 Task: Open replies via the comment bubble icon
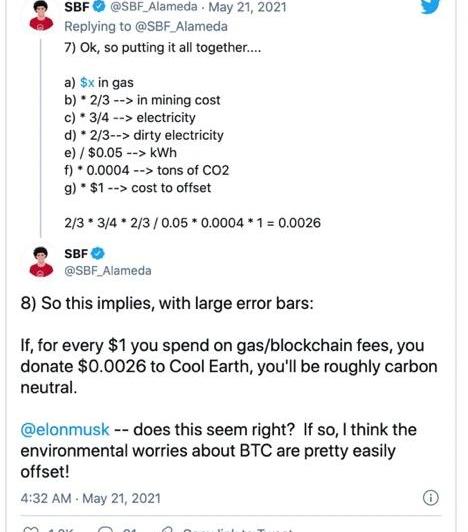click(105, 529)
